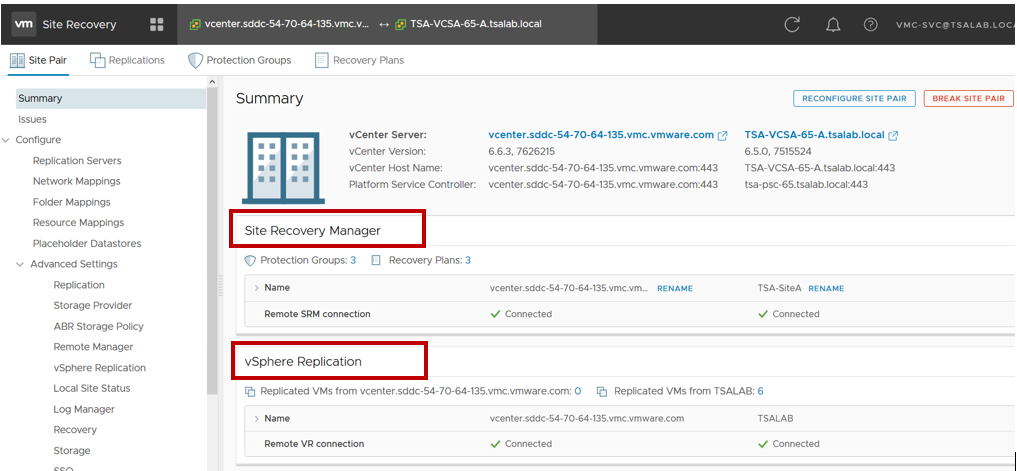Select Network Mappings in the sidebar
1017x471 pixels.
point(76,181)
